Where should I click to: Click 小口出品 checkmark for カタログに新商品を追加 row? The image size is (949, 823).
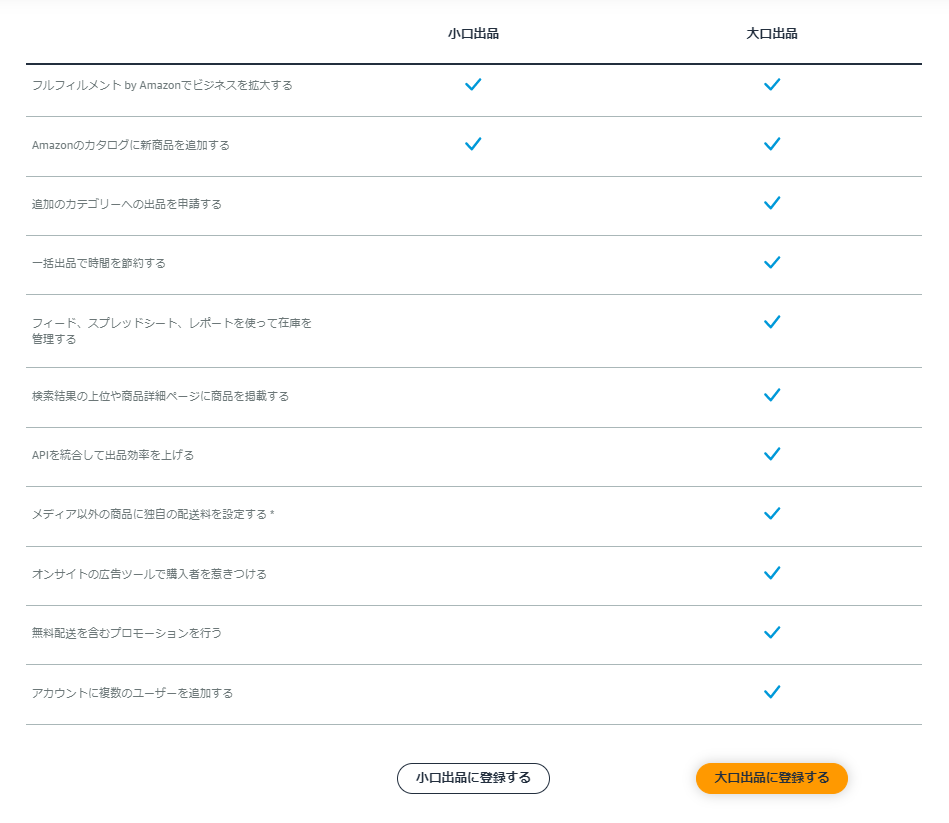(473, 144)
